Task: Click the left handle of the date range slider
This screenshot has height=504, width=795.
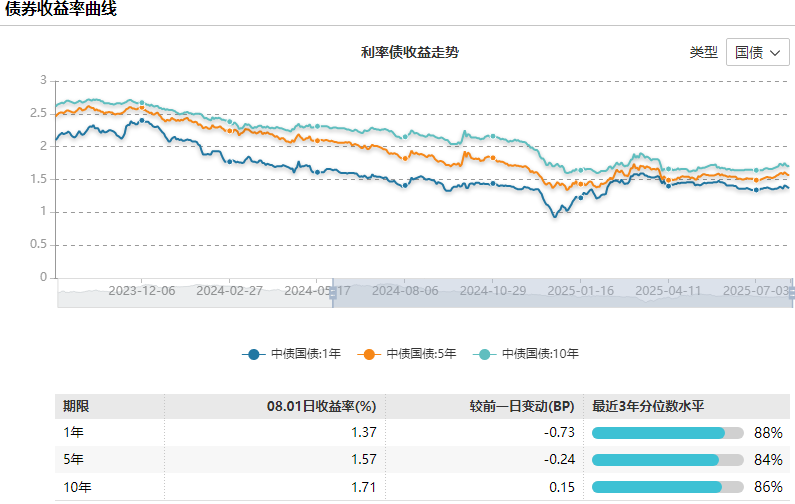Action: [333, 293]
